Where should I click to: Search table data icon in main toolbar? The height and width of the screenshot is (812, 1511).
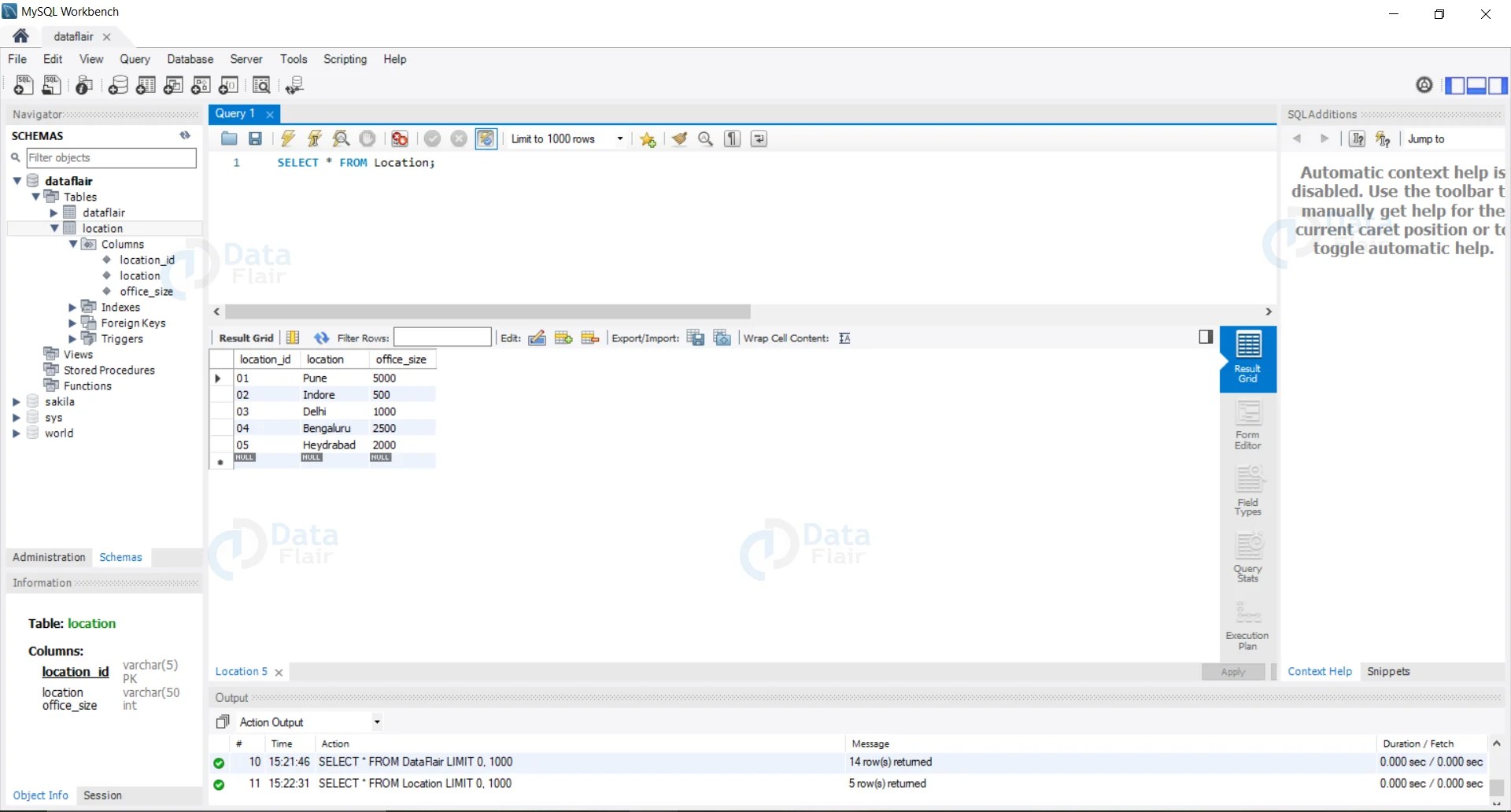(262, 85)
